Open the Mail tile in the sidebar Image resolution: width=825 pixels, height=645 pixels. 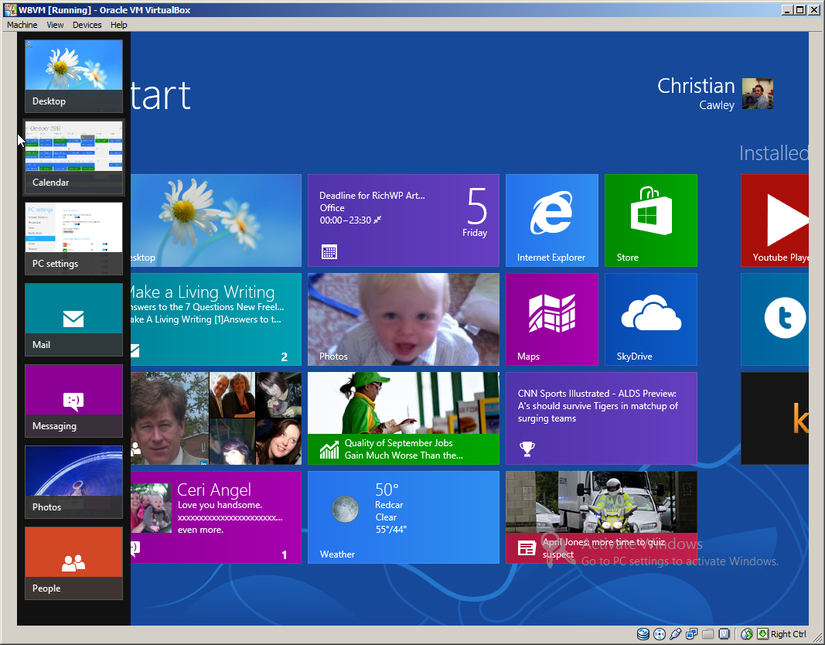point(73,318)
